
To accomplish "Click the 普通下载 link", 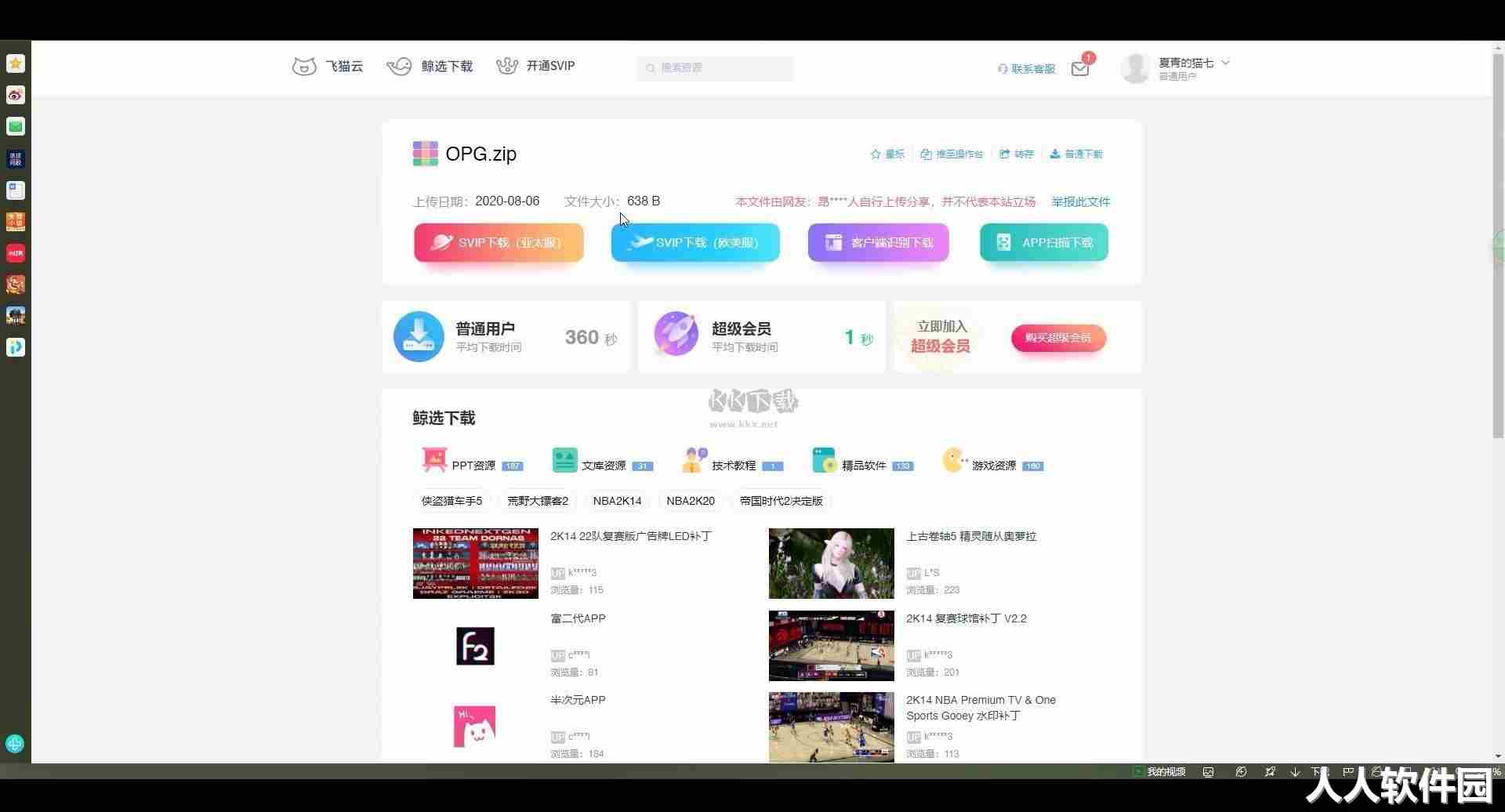I will coord(1076,154).
